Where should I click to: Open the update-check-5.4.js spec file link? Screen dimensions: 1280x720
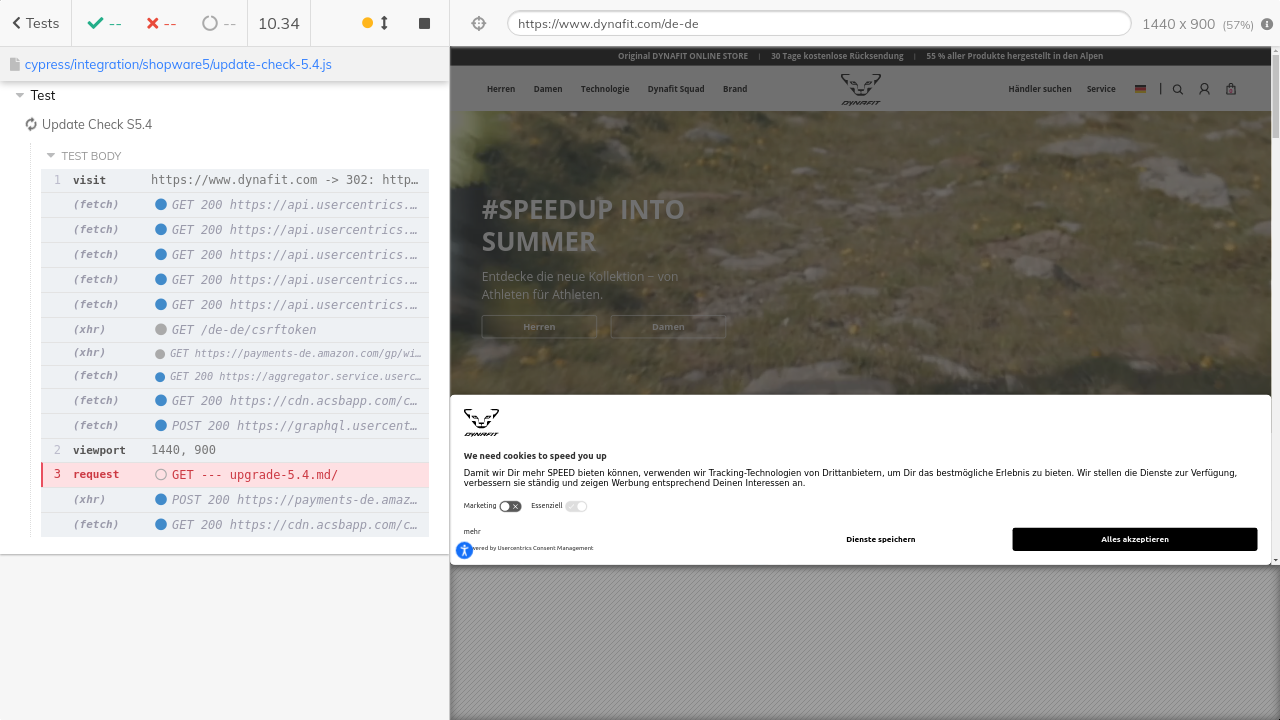(x=177, y=64)
